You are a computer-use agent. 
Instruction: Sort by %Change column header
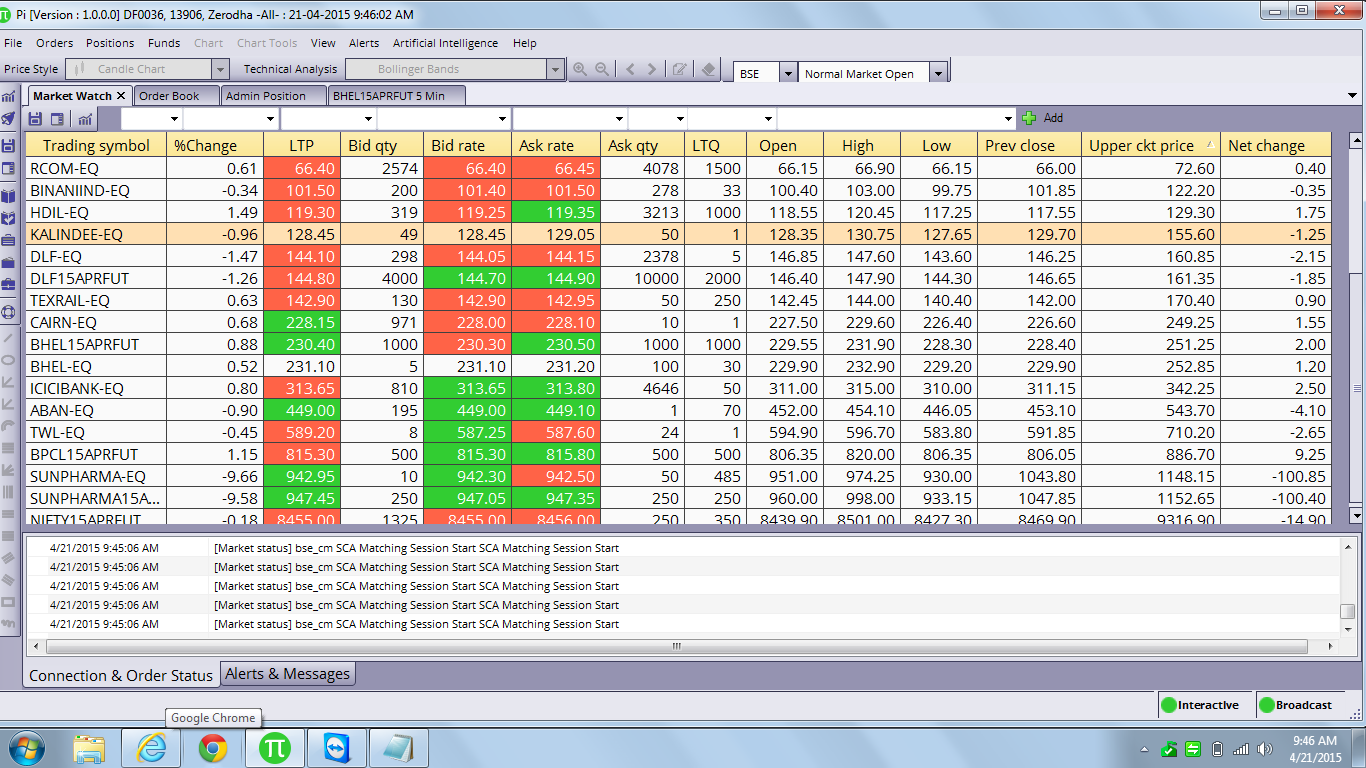(x=214, y=145)
